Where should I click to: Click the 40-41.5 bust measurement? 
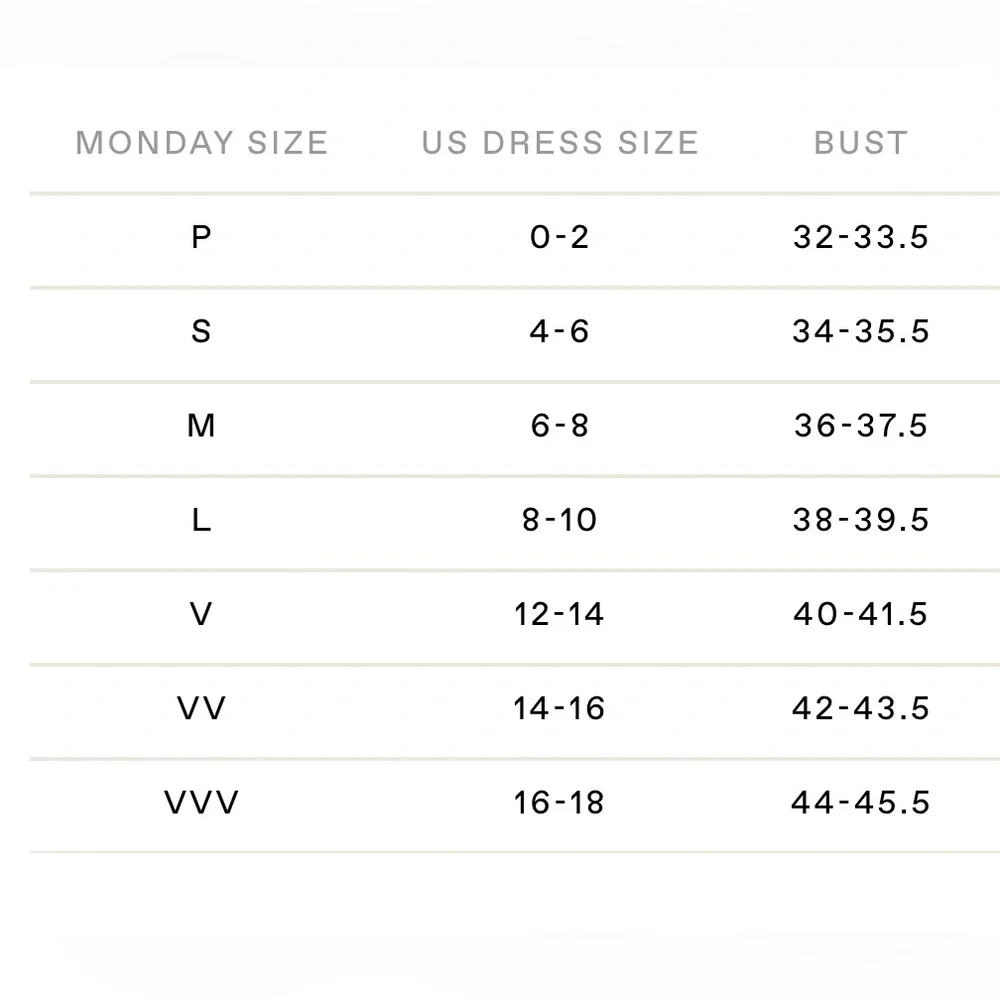[861, 614]
